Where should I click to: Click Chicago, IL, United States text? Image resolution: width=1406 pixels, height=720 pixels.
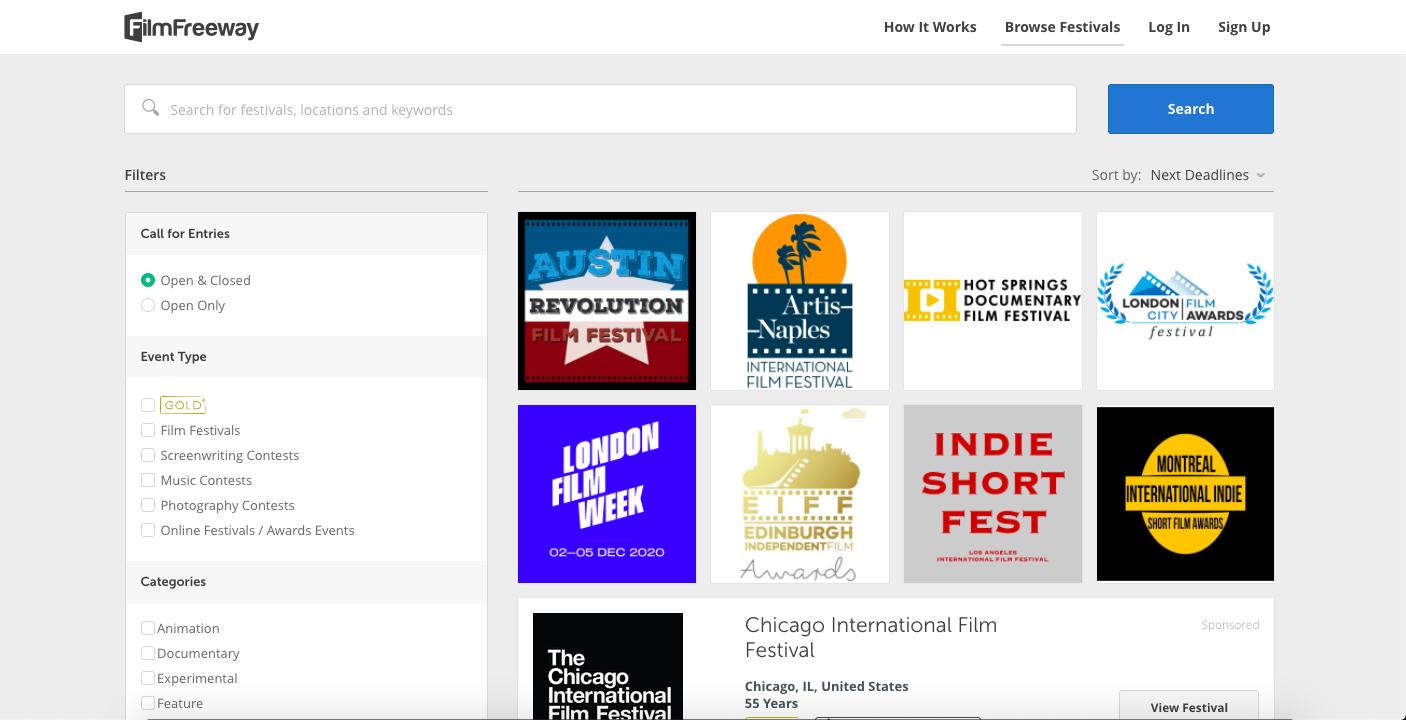(x=827, y=686)
